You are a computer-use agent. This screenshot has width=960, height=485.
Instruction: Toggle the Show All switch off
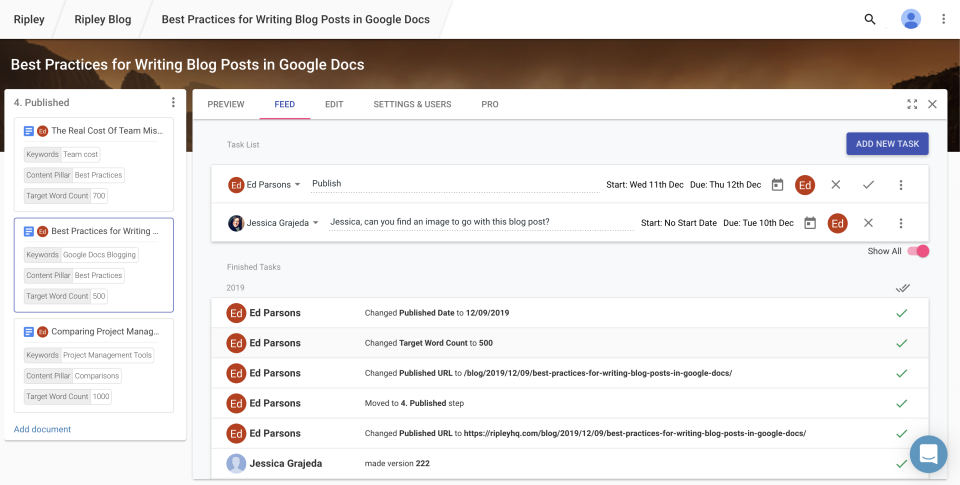point(917,251)
